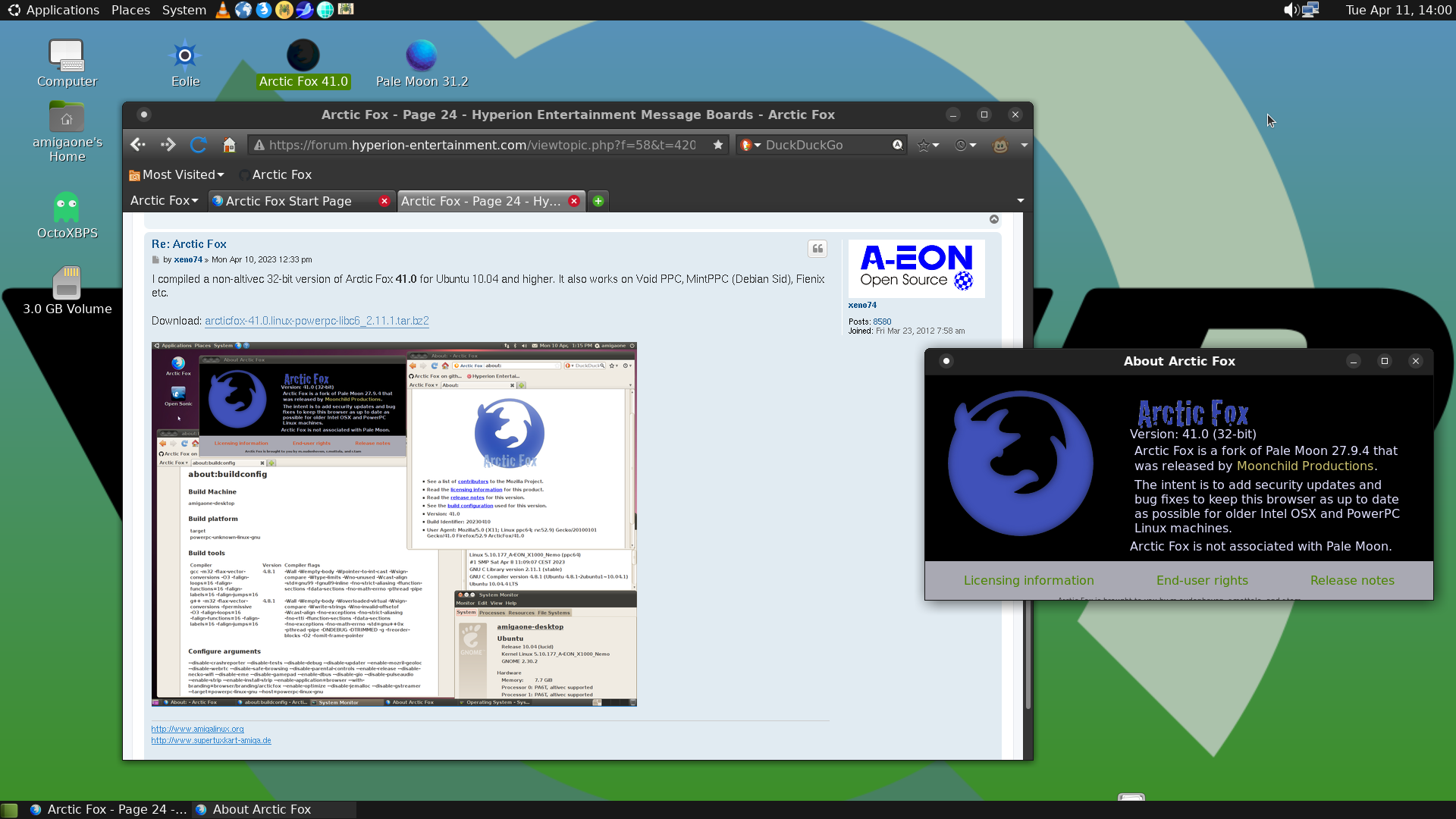Open the bookmarks star menu in toolbar
Viewport: 1456px width, 819px height.
(927, 145)
